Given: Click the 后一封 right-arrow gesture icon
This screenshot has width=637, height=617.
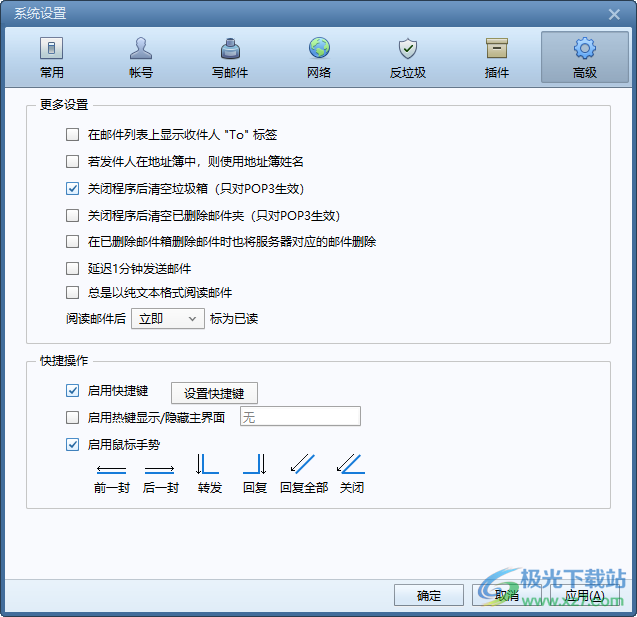Looking at the screenshot, I should [x=160, y=470].
